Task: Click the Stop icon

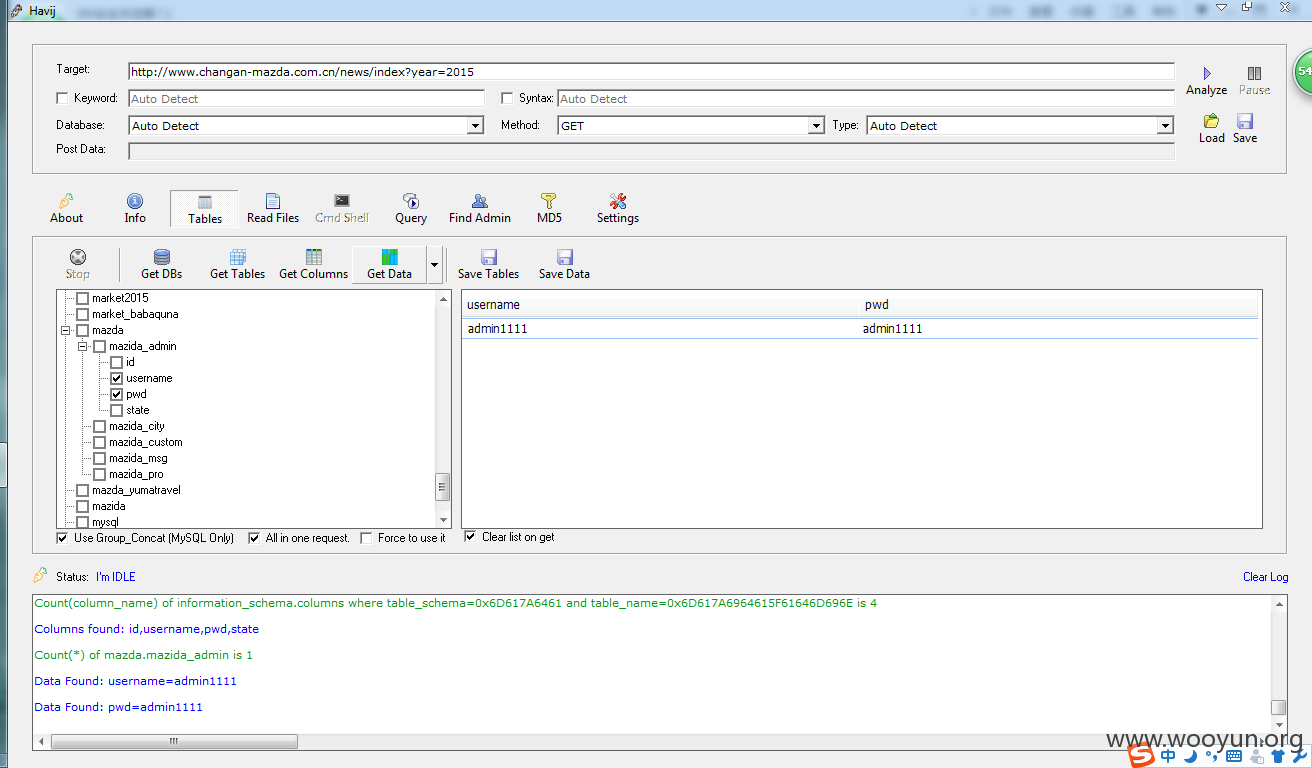Action: [77, 257]
